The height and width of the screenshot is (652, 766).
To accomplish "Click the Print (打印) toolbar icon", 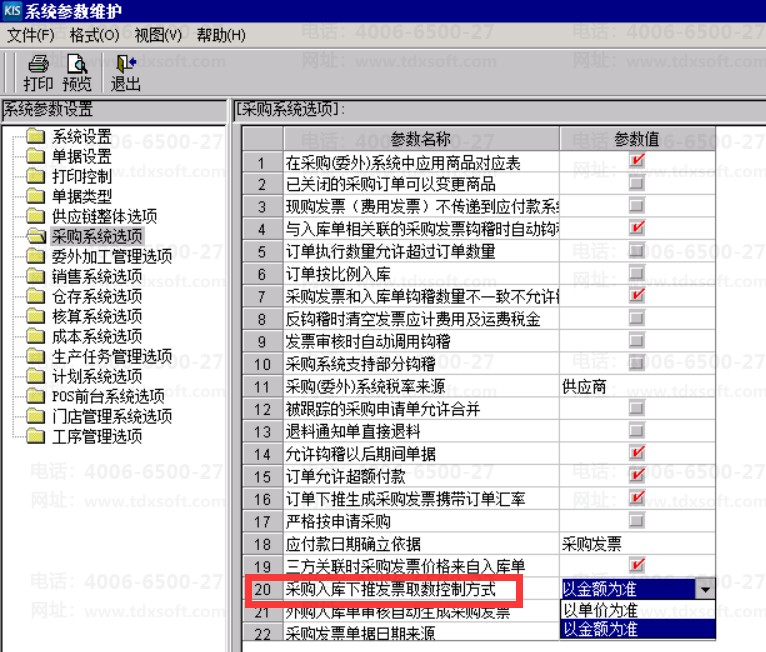I will pyautogui.click(x=38, y=64).
